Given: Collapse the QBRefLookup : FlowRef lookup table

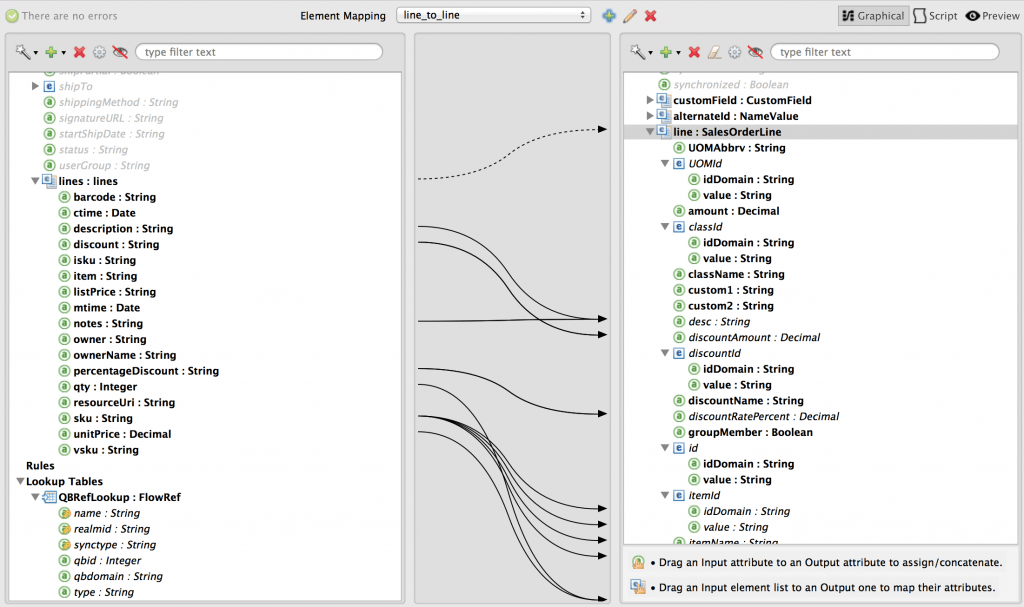Looking at the screenshot, I should pos(33,497).
